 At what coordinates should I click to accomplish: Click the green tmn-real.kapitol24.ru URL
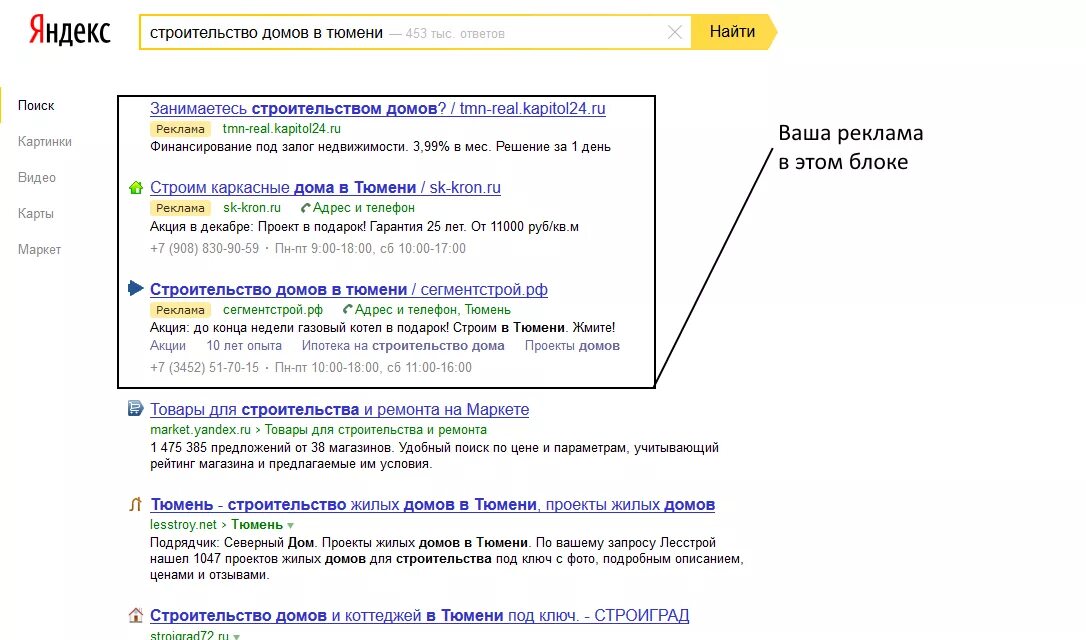click(281, 129)
